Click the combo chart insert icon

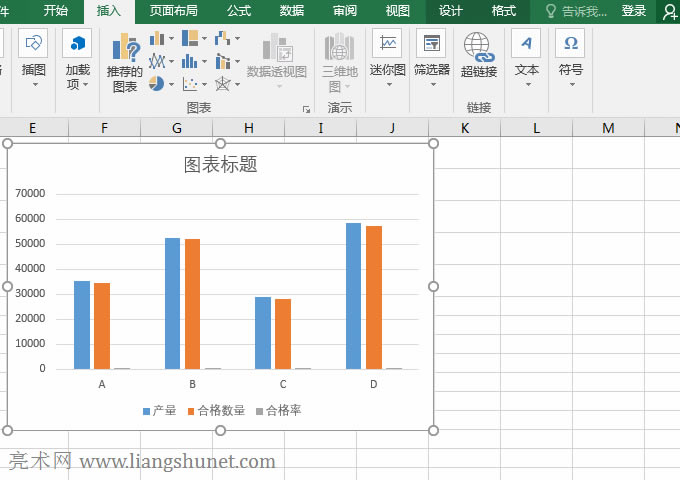pos(222,61)
